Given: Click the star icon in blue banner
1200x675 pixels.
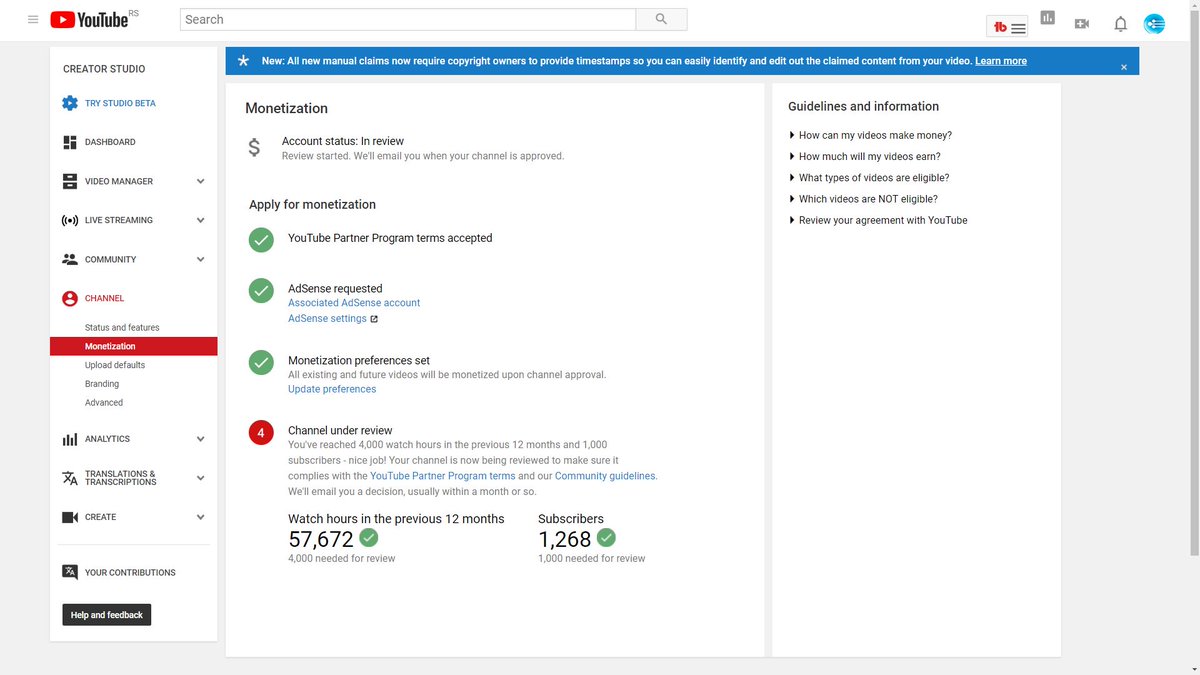Looking at the screenshot, I should tap(244, 61).
